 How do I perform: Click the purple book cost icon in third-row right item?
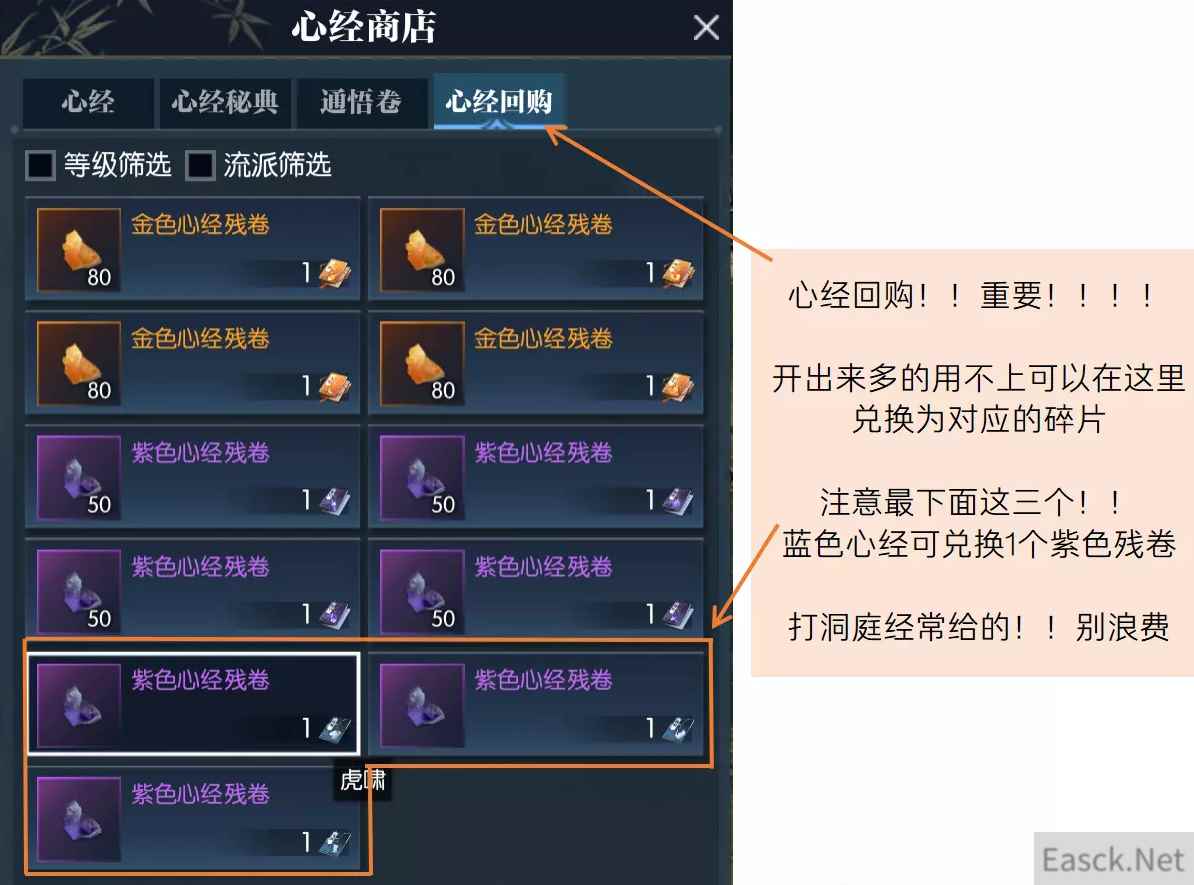coord(678,500)
